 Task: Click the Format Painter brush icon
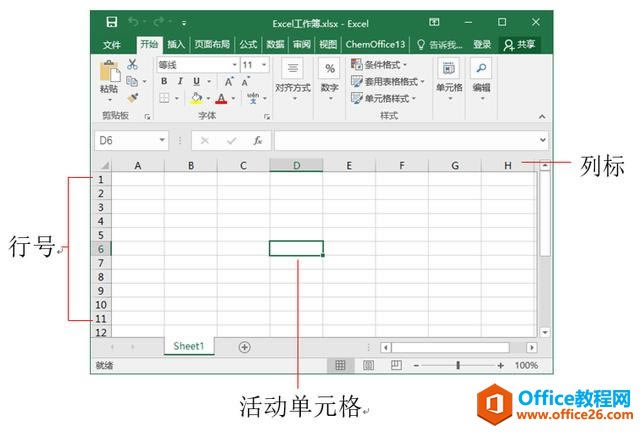(x=133, y=98)
